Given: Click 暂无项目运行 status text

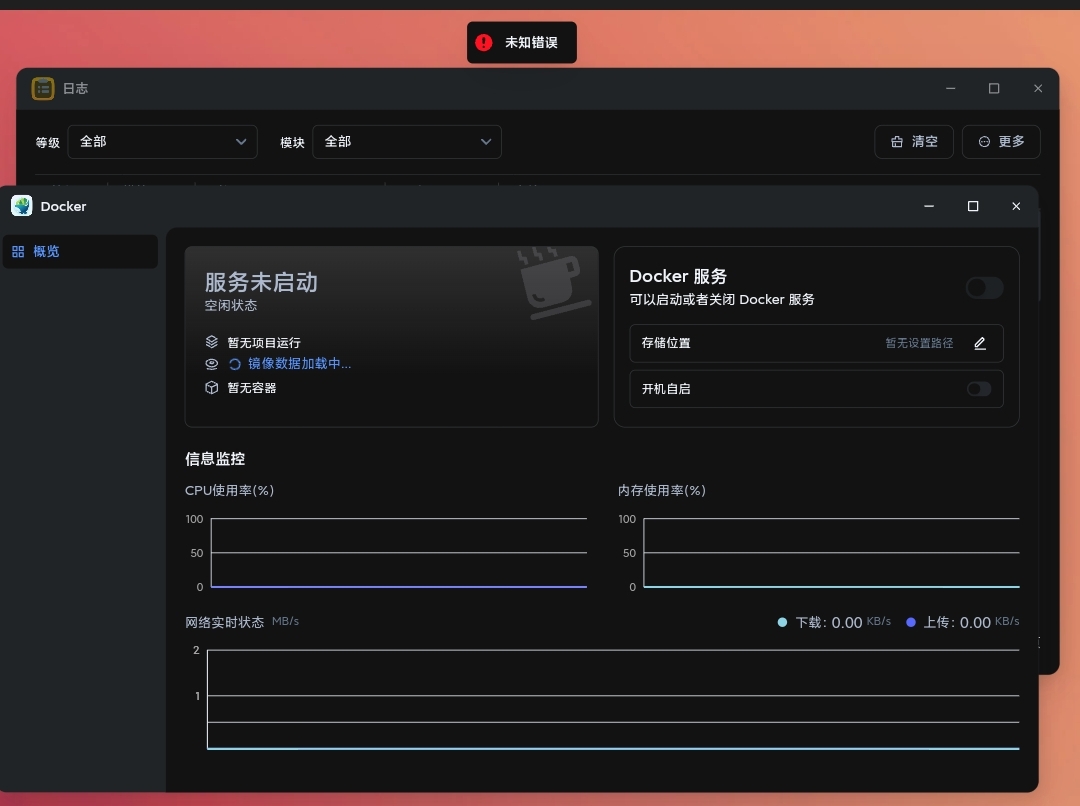Looking at the screenshot, I should point(264,342).
